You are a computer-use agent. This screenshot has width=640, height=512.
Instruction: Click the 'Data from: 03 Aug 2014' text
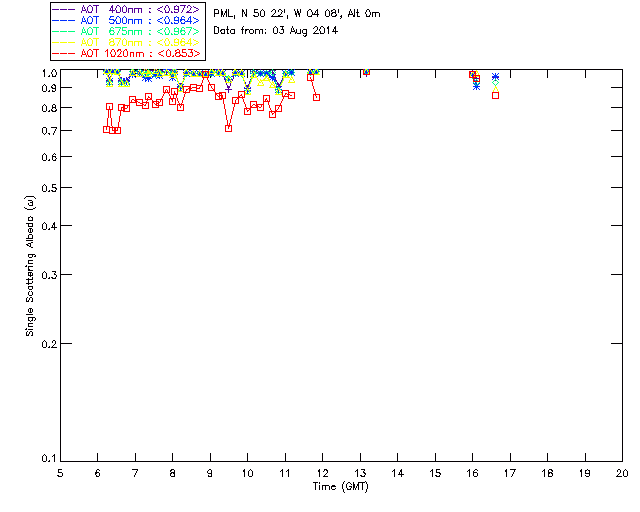[x=276, y=31]
